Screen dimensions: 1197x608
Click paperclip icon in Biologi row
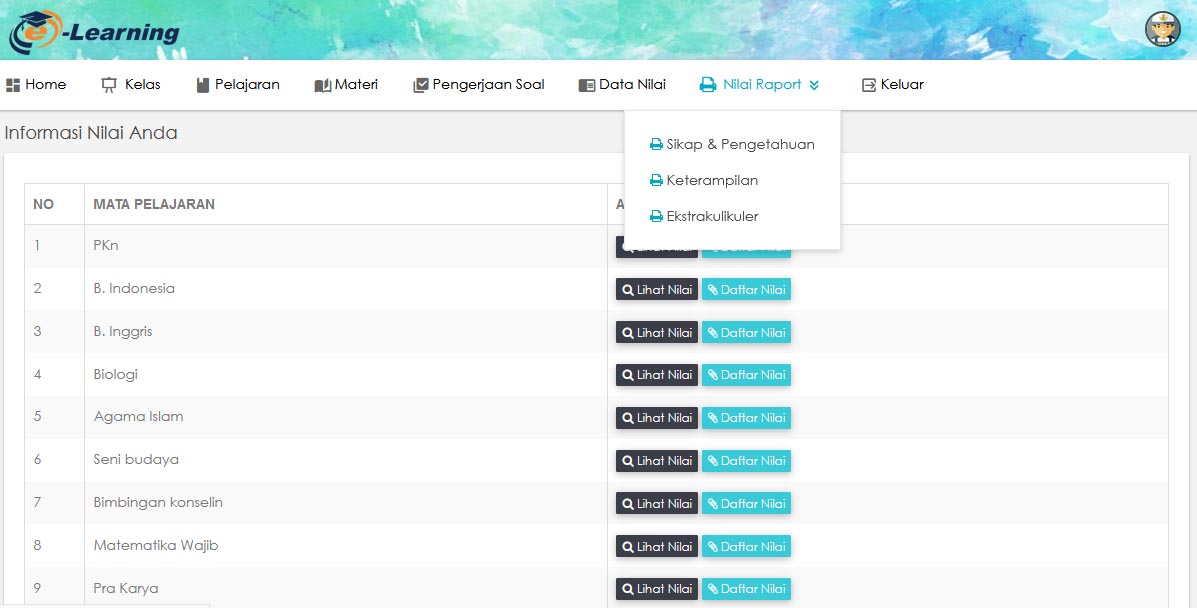712,375
